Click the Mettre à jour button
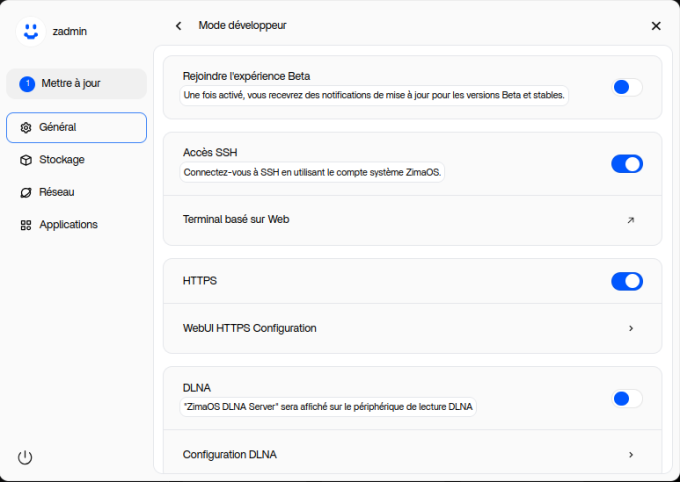Screen dimensions: 680x482 (x=76, y=84)
